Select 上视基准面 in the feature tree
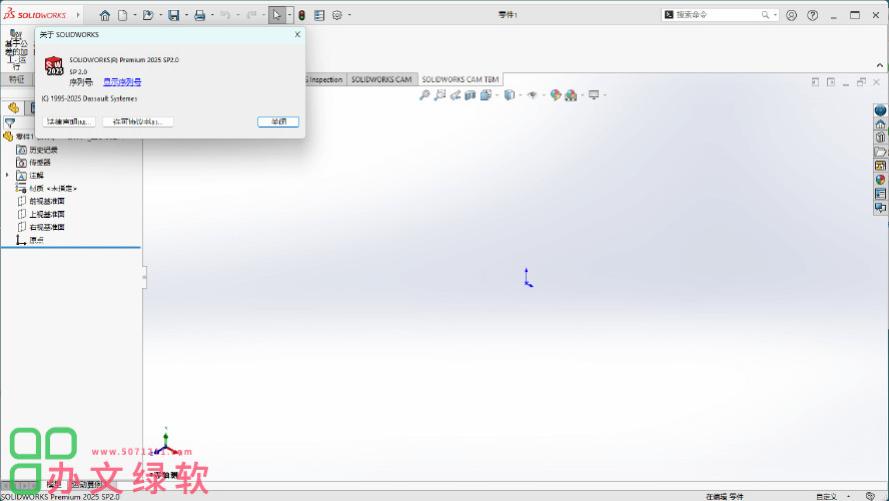Screen dimensions: 889x501 coord(47,214)
